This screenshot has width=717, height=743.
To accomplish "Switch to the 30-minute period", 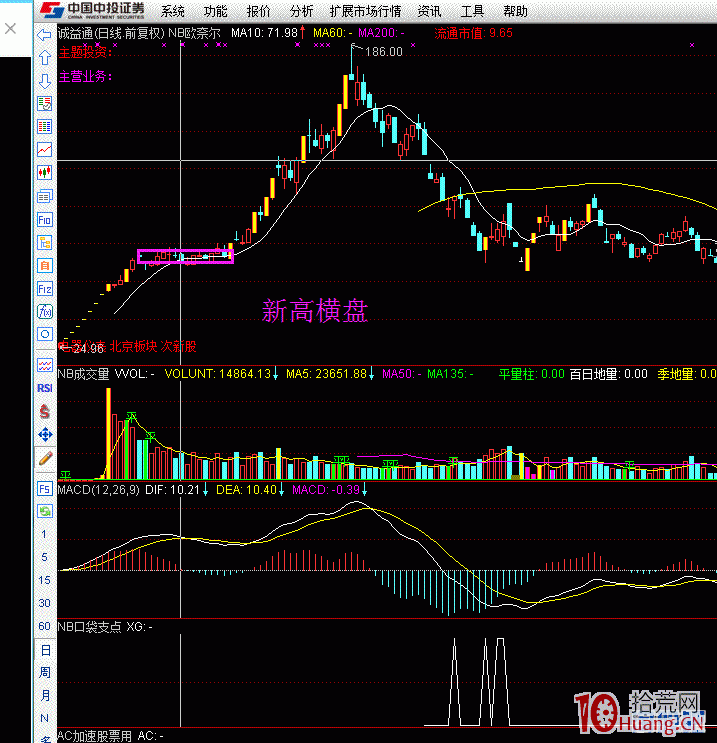I will pos(45,603).
